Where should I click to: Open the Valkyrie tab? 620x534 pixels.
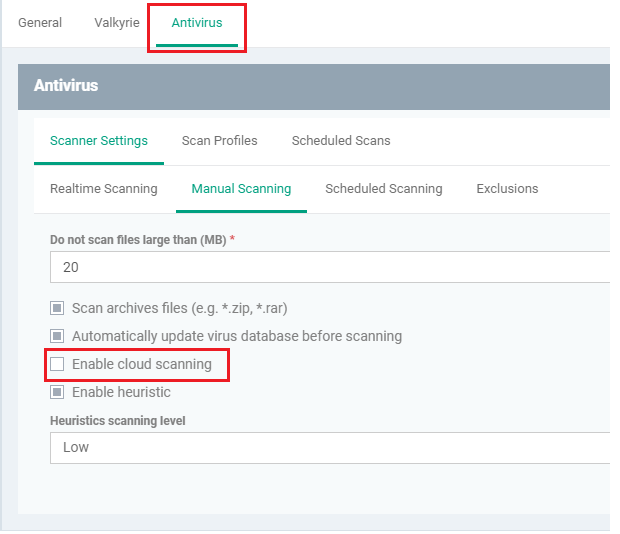pos(117,23)
